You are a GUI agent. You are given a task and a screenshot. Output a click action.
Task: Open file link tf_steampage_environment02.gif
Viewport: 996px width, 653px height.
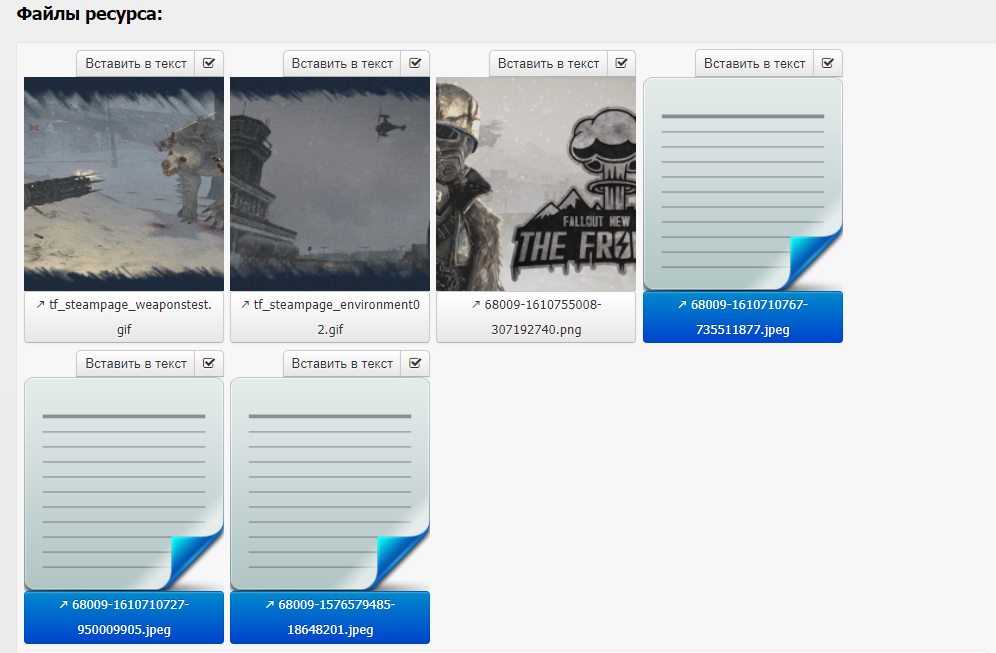pos(330,317)
